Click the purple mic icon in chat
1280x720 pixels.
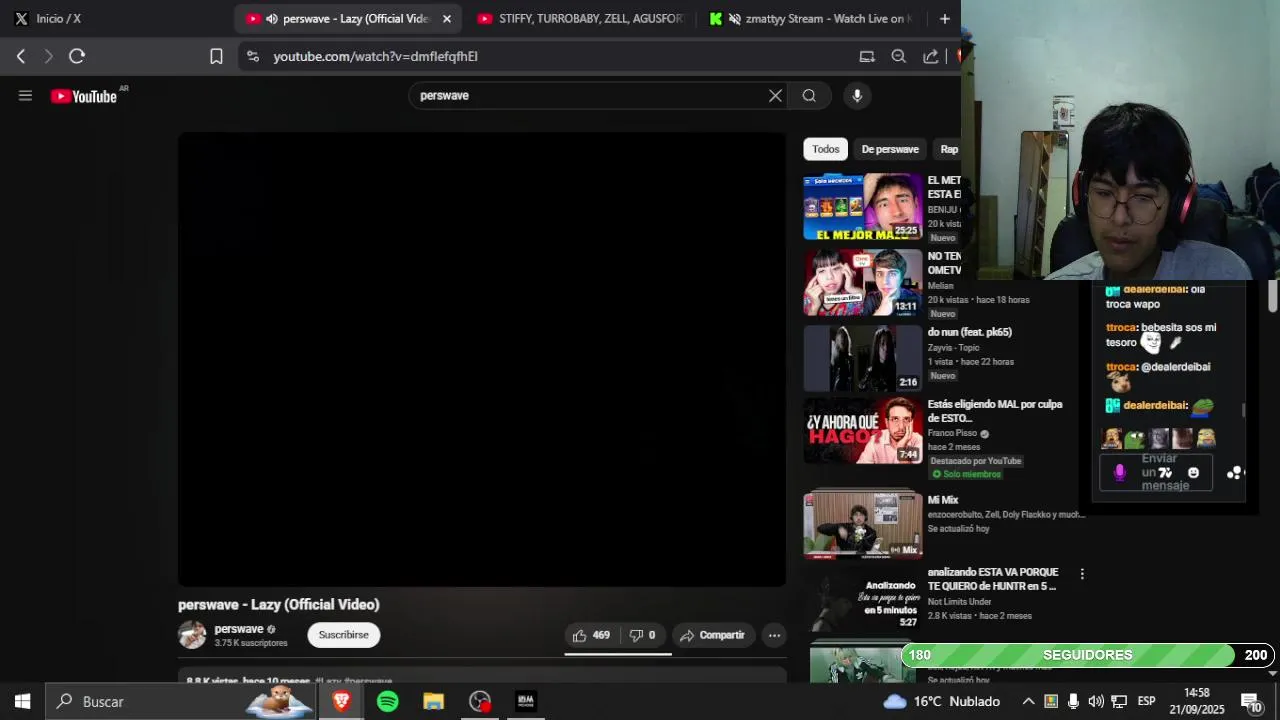1120,473
